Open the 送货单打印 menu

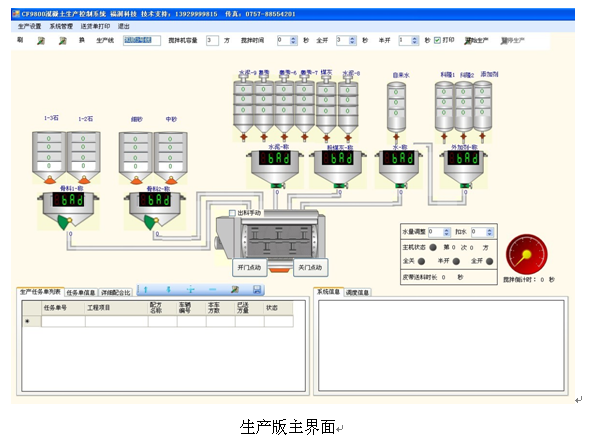tap(95, 26)
